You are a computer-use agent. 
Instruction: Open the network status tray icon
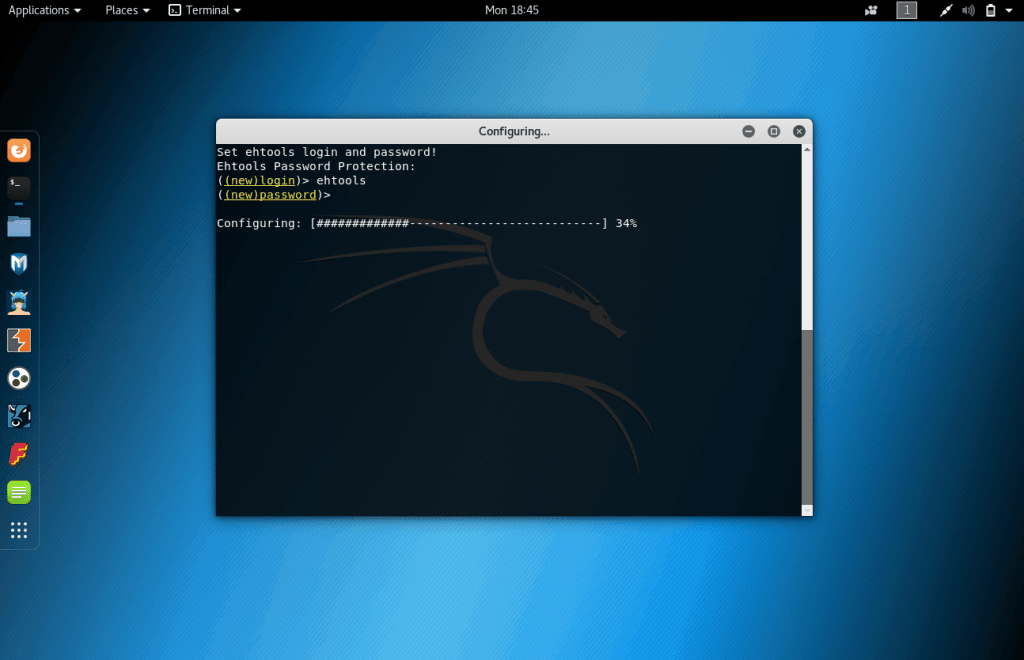(945, 10)
